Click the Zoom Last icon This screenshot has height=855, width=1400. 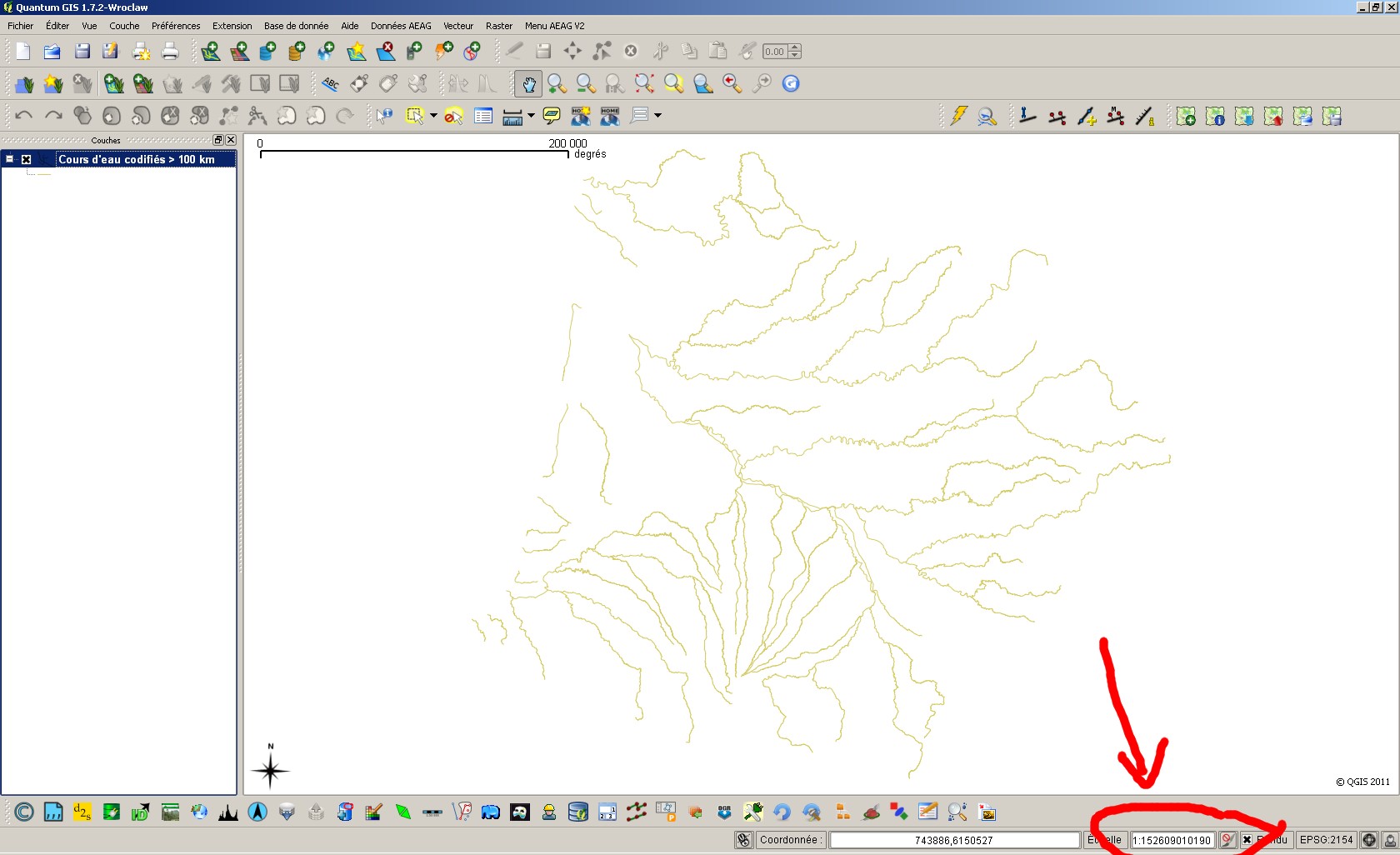732,83
